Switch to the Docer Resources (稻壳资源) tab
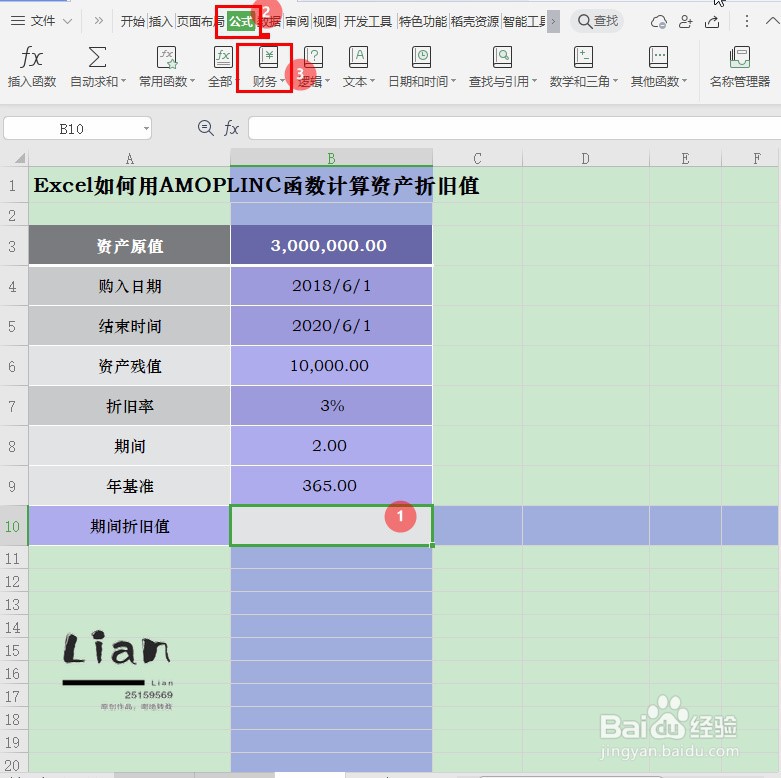The height and width of the screenshot is (778, 781). pos(475,21)
